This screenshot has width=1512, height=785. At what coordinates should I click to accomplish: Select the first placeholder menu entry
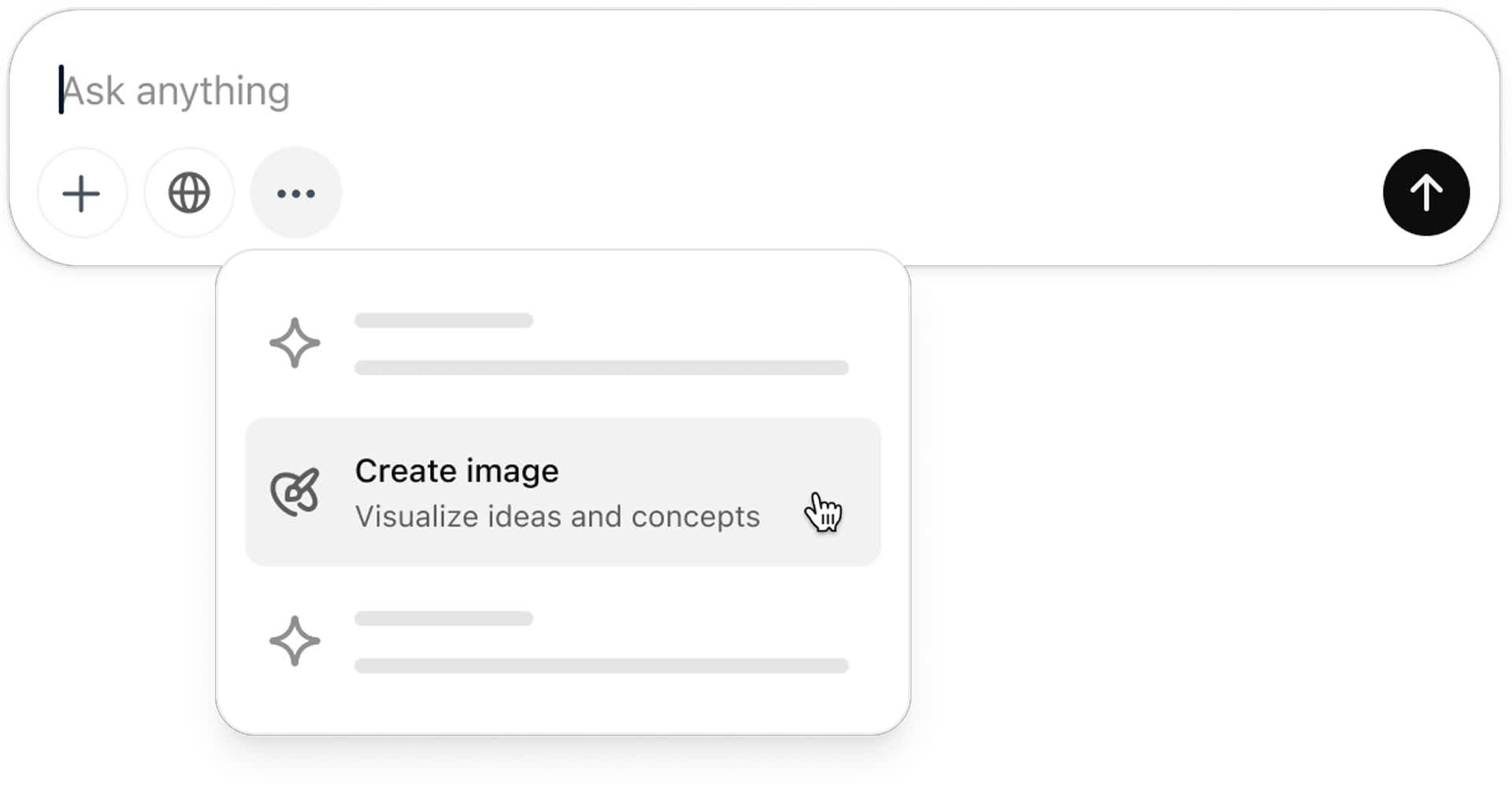pyautogui.click(x=563, y=343)
